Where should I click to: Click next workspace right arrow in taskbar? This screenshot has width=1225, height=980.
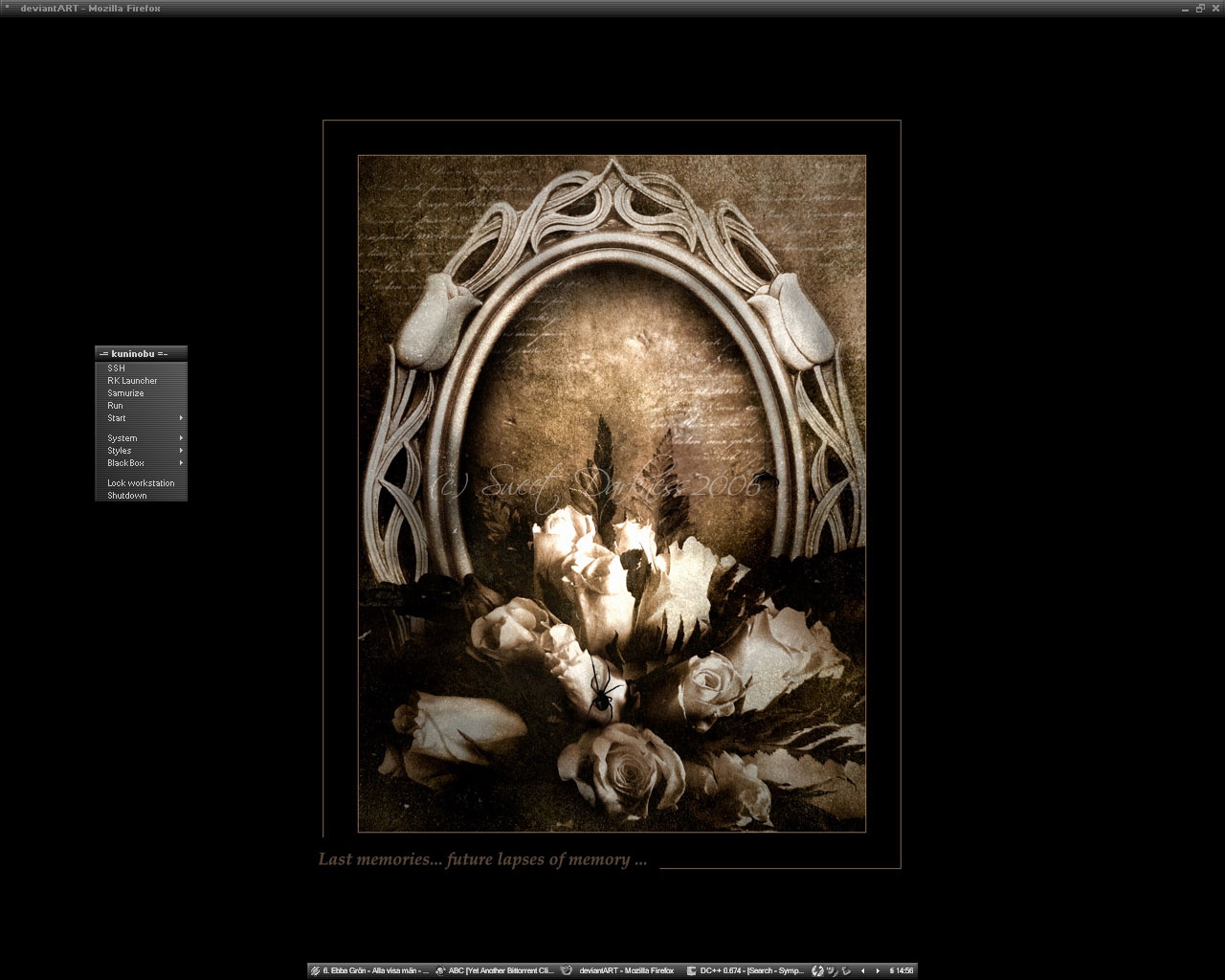878,970
